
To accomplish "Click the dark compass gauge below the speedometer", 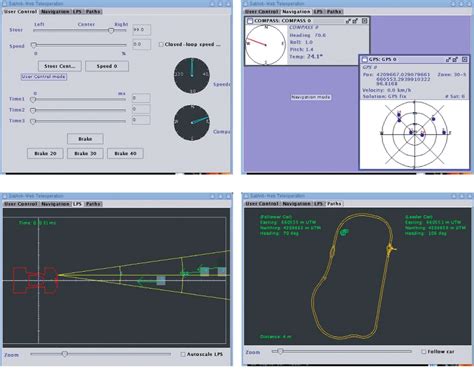I will (192, 123).
